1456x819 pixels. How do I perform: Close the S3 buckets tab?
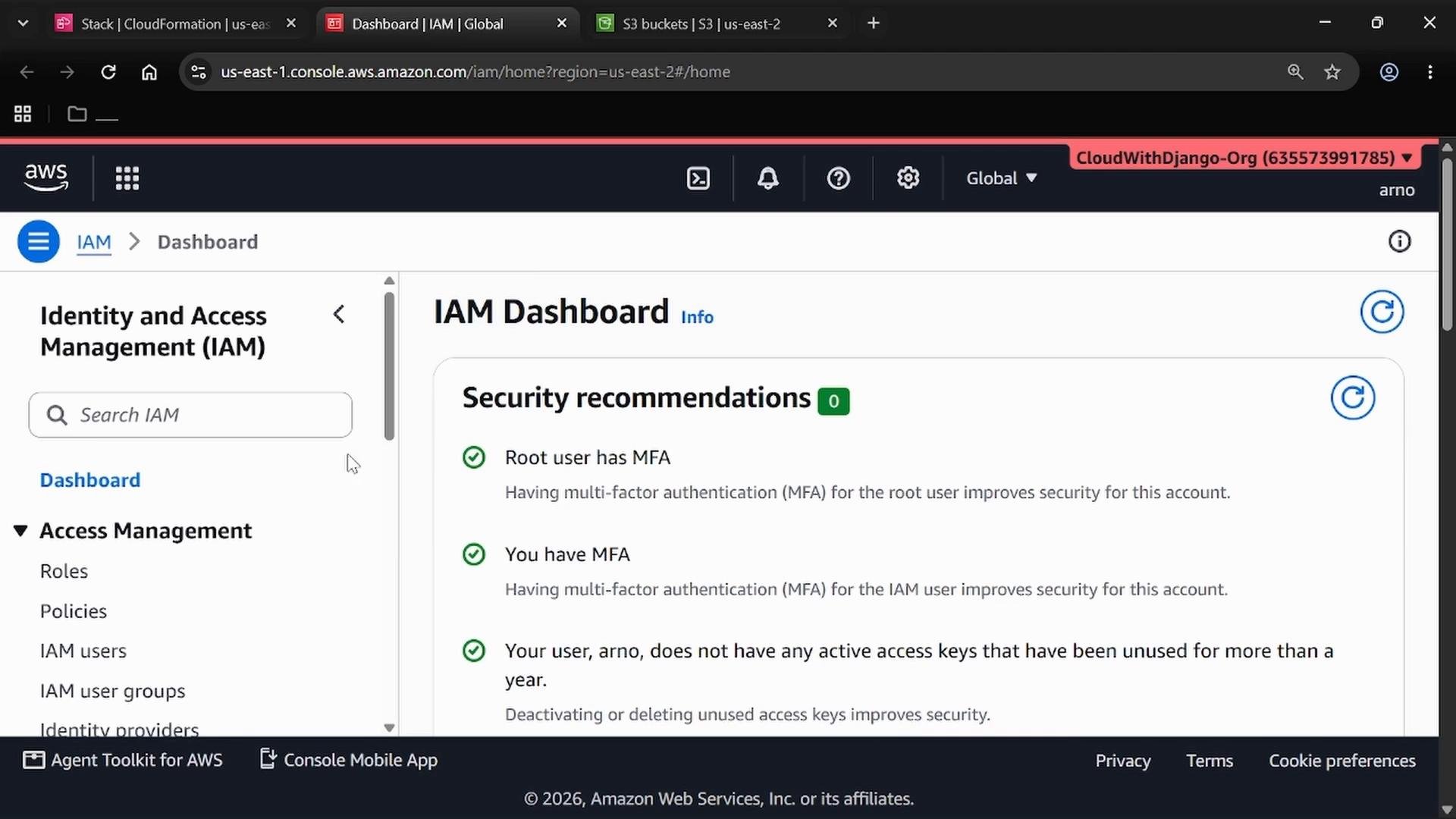pyautogui.click(x=833, y=24)
